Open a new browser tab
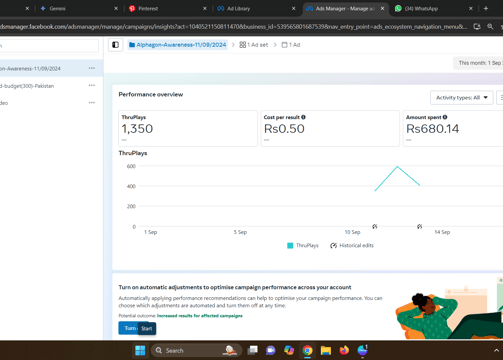503x360 pixels. click(486, 9)
